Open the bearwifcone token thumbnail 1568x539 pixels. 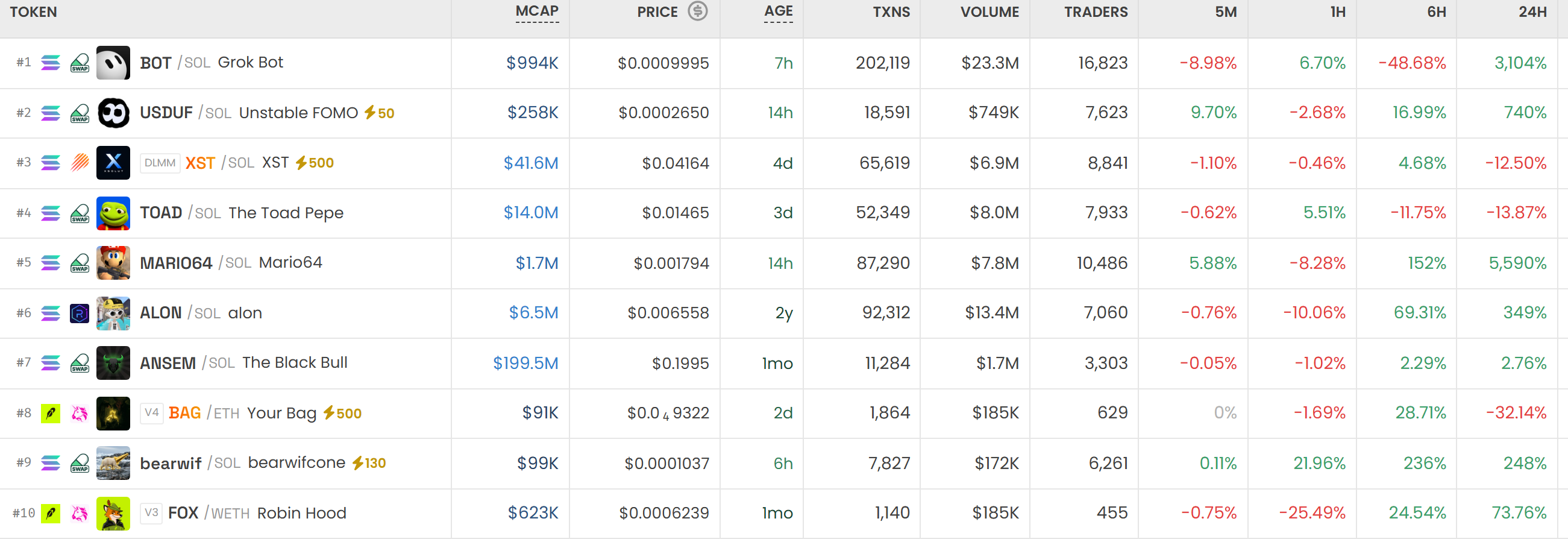[113, 464]
